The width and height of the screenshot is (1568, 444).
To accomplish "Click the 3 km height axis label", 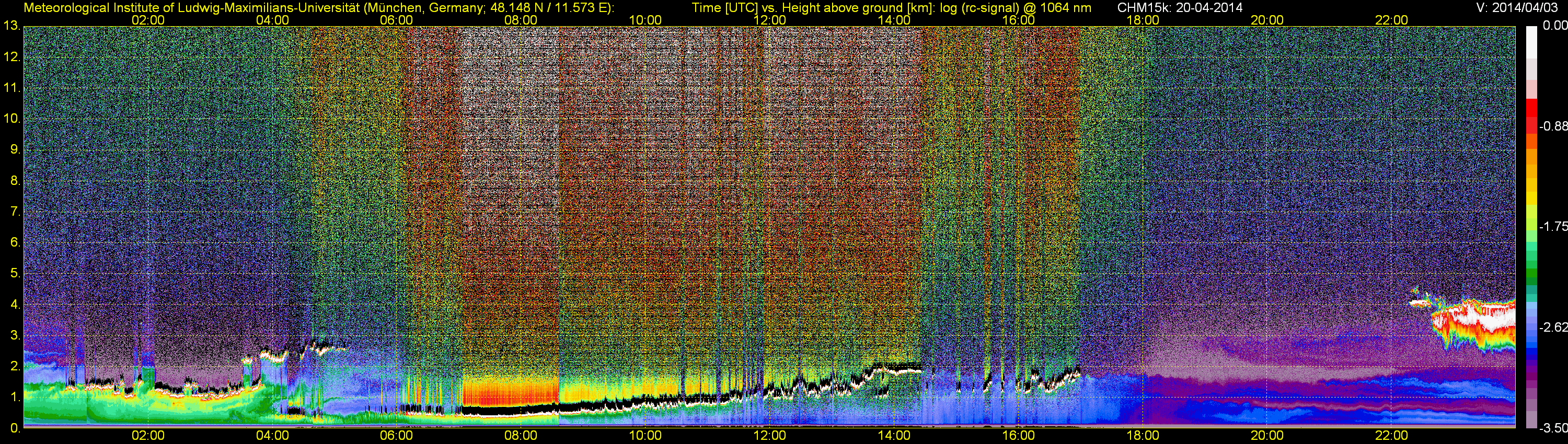I will coord(15,335).
